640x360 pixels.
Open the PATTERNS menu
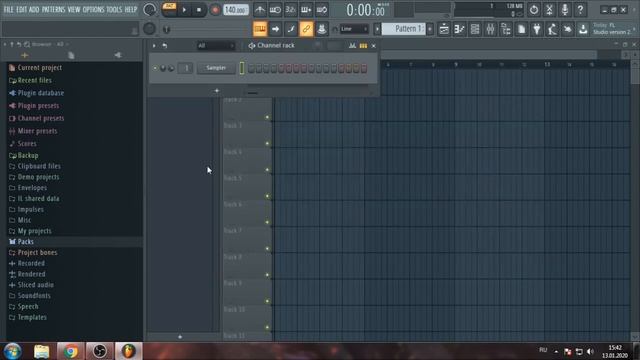pyautogui.click(x=53, y=9)
